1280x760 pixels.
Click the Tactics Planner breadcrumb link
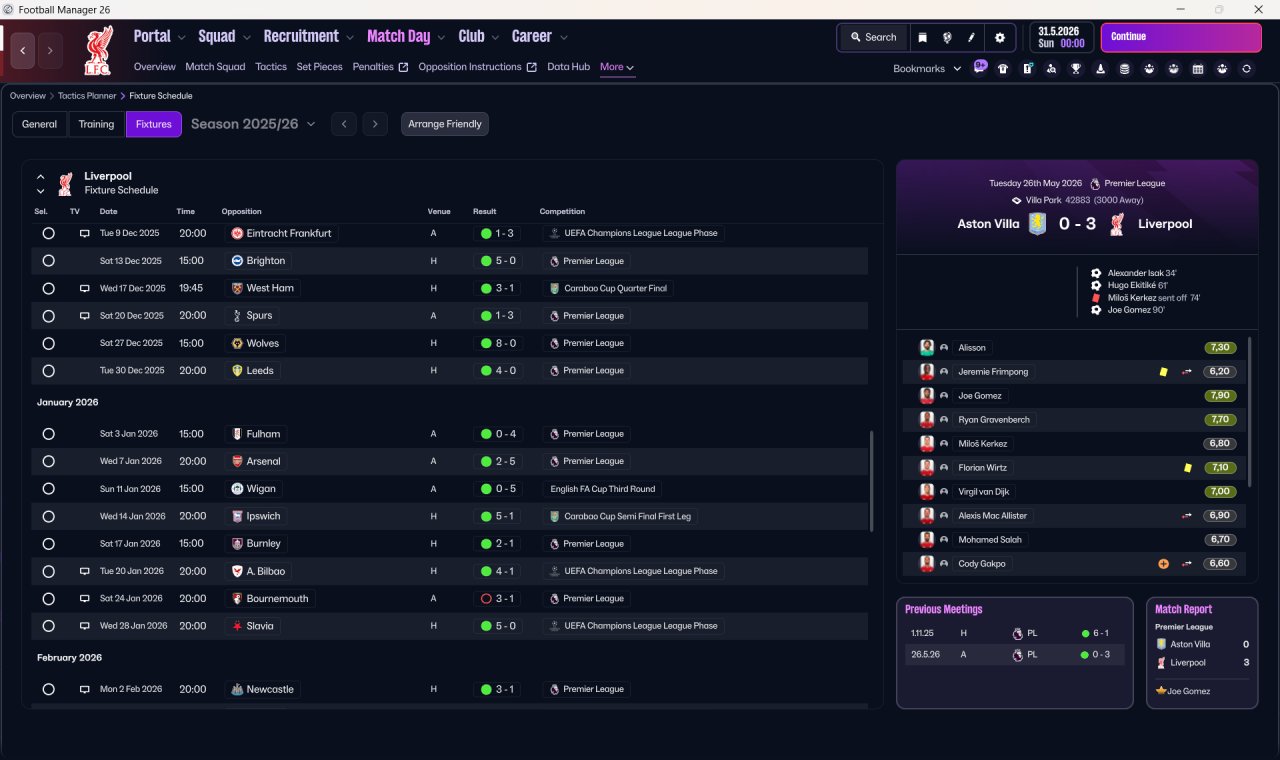click(x=87, y=96)
